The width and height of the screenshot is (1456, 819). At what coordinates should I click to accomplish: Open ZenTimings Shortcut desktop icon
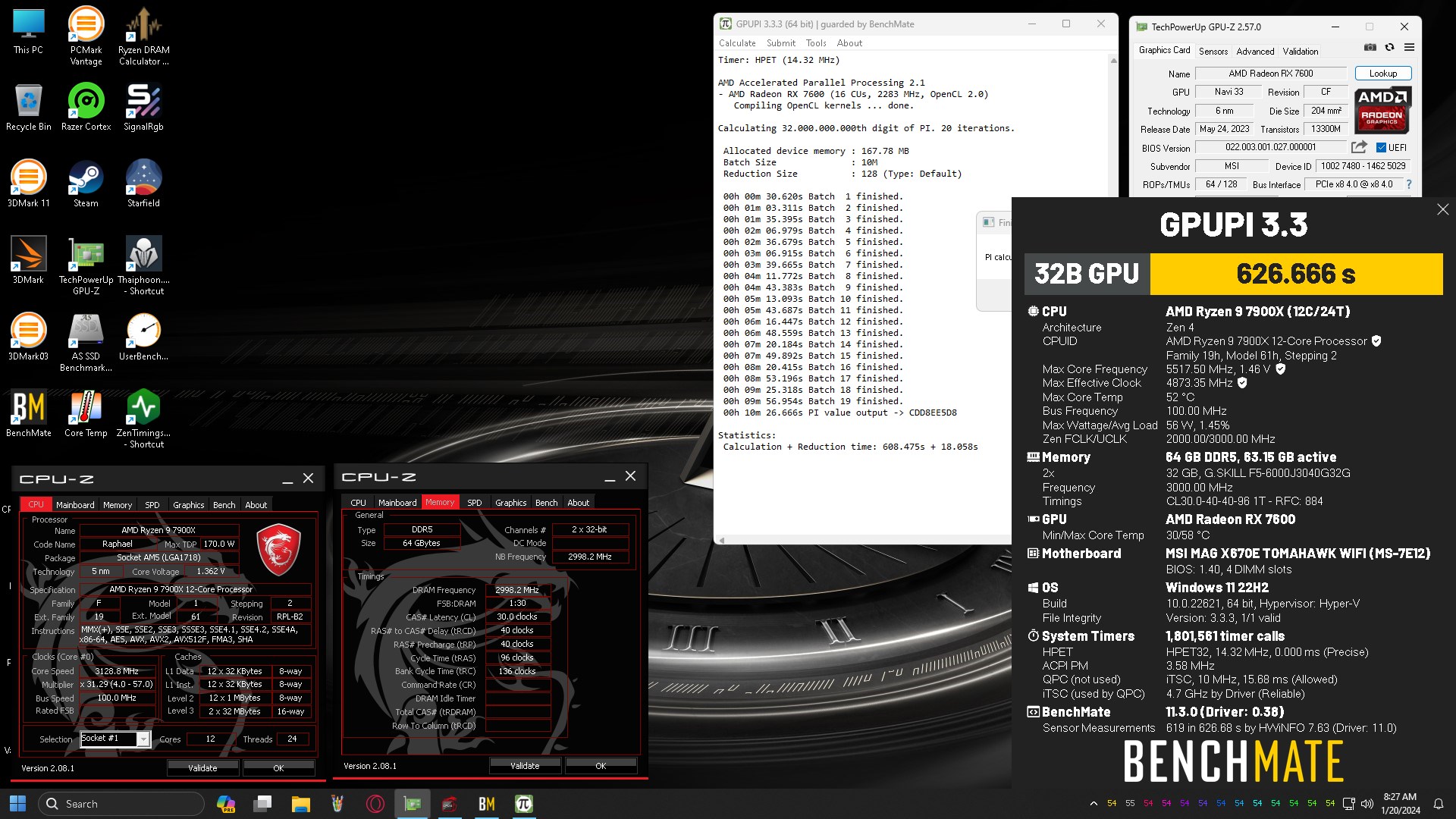pyautogui.click(x=143, y=419)
